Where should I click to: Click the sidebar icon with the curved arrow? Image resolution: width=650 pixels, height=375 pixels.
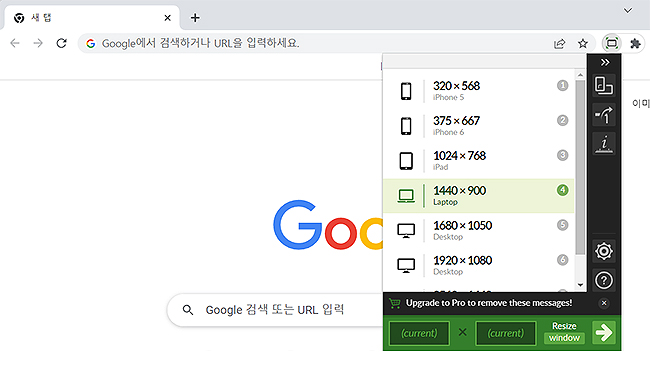click(x=604, y=115)
